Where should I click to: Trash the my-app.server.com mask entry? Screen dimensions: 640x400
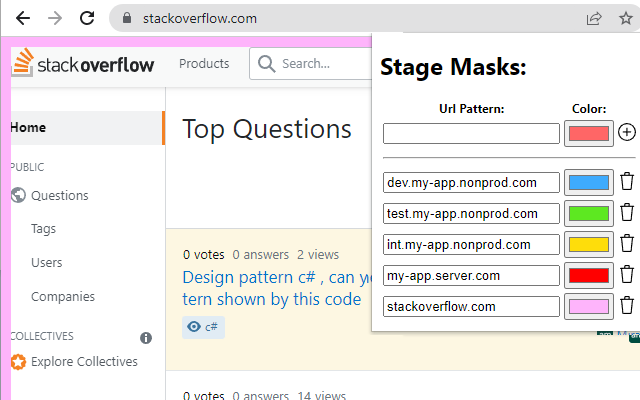627,275
